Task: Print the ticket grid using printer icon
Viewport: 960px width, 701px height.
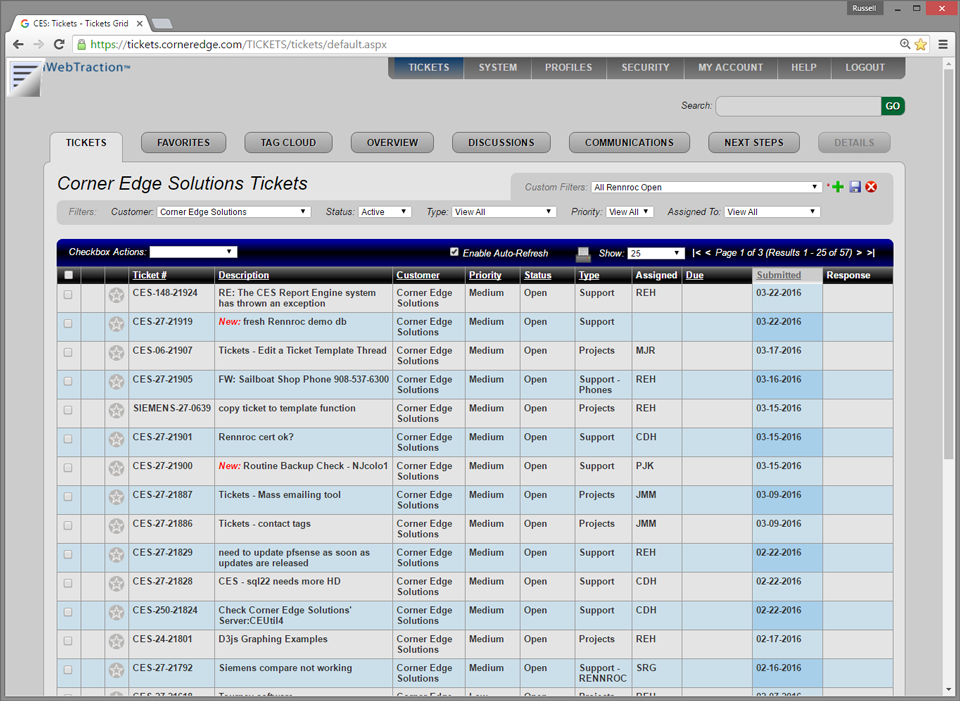Action: point(583,253)
